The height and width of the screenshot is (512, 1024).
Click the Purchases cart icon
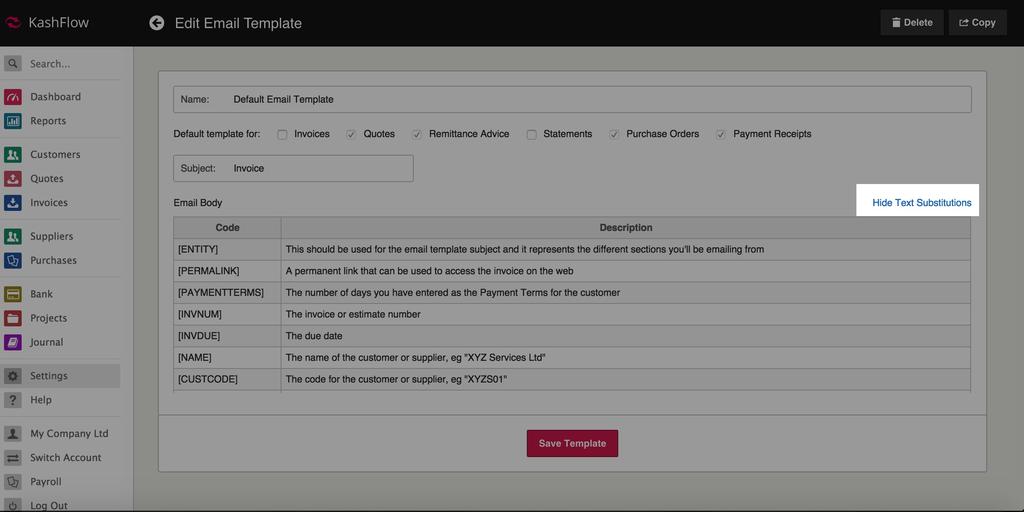pyautogui.click(x=13, y=261)
